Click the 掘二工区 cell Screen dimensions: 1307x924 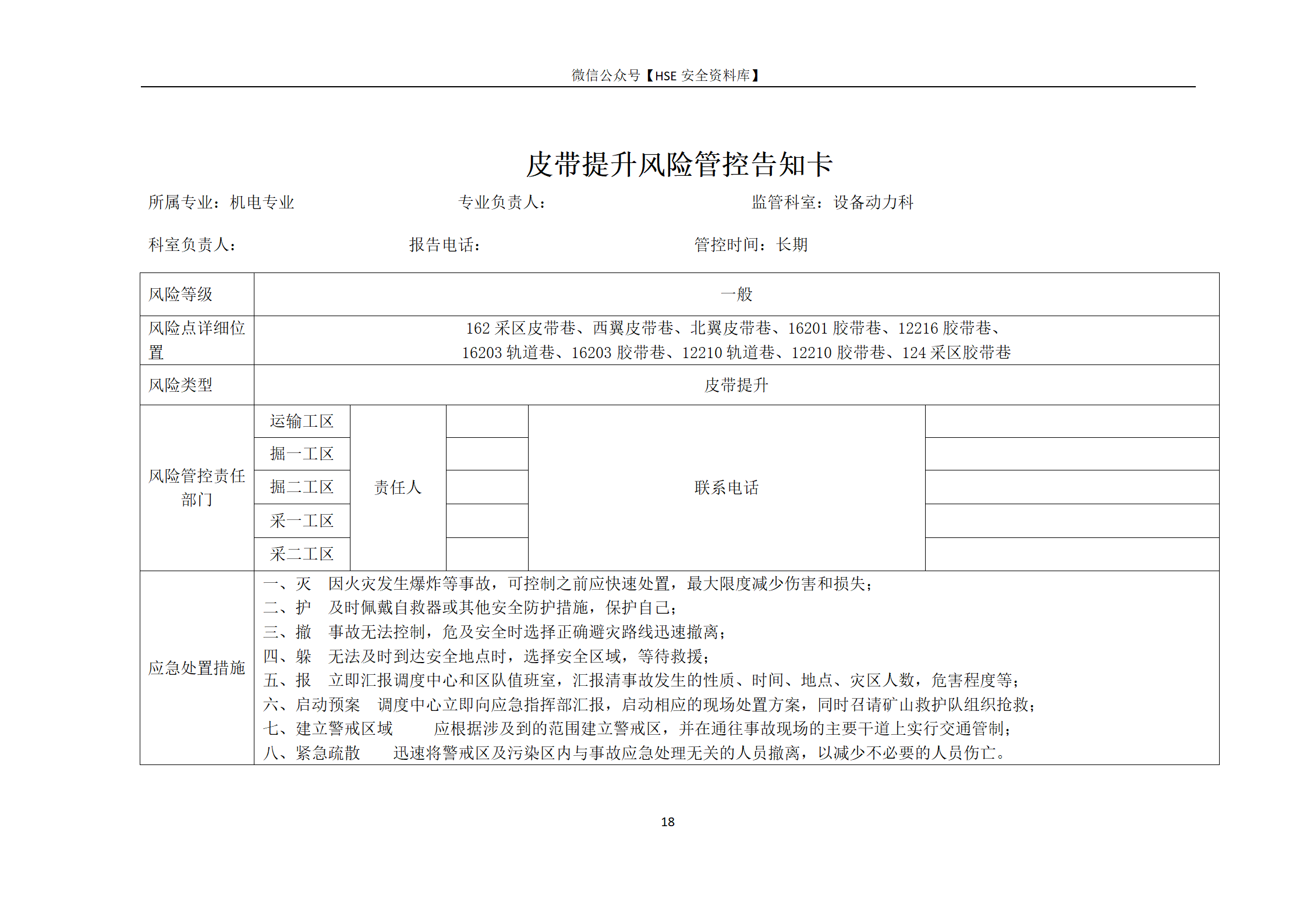(x=302, y=487)
